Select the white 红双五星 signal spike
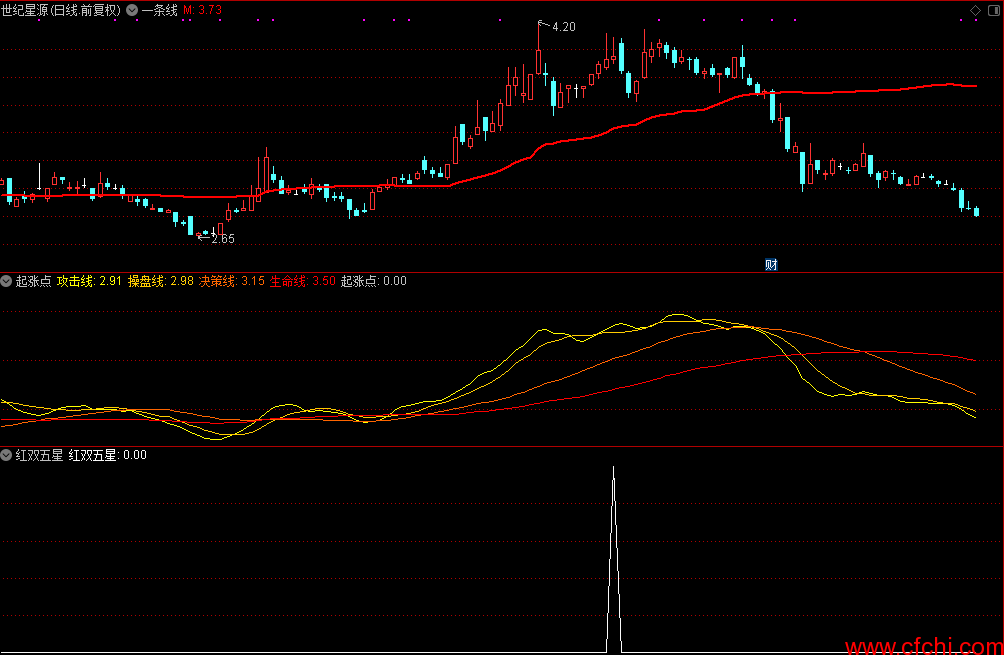This screenshot has height=655, width=1004. (613, 560)
